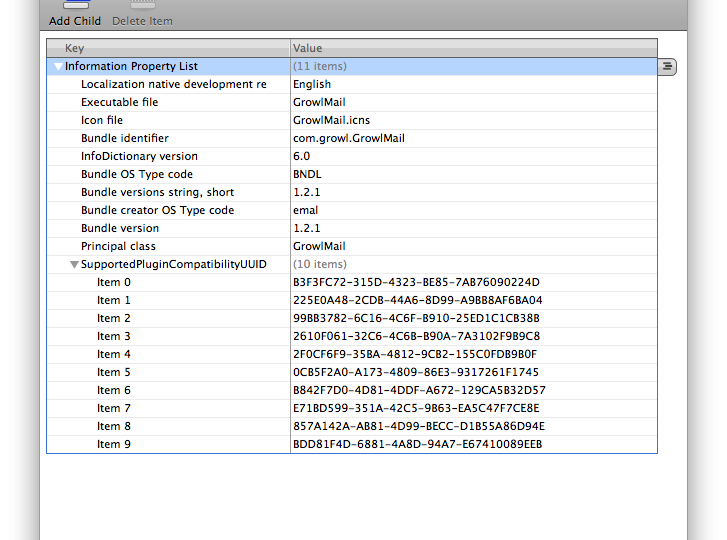This screenshot has width=727, height=540.
Task: Click the Delete Item toolbar icon
Action: pyautogui.click(x=142, y=5)
